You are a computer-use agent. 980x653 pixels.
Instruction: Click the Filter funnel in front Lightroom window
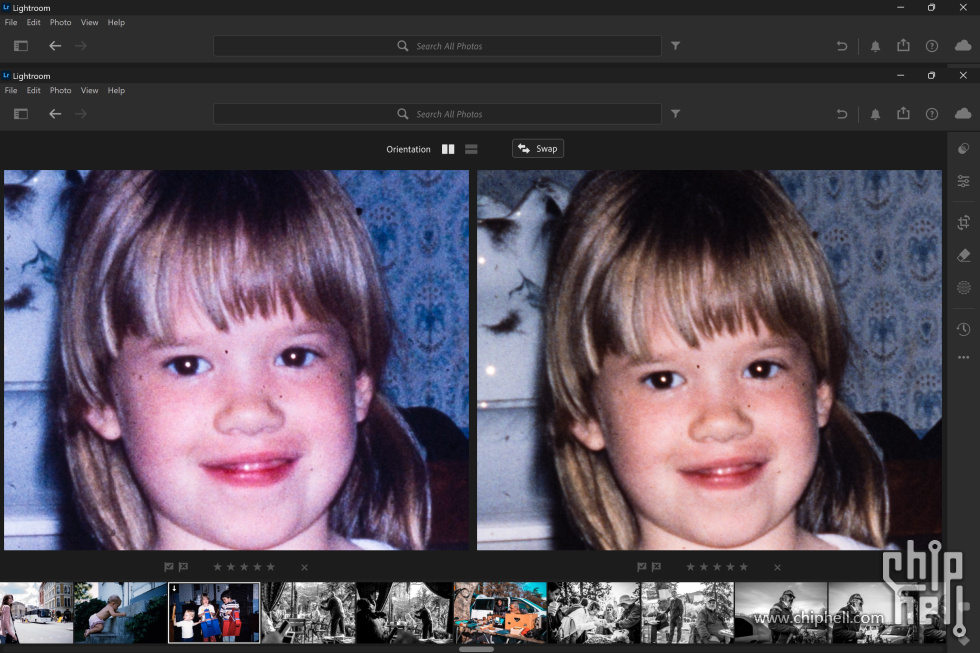click(x=676, y=114)
